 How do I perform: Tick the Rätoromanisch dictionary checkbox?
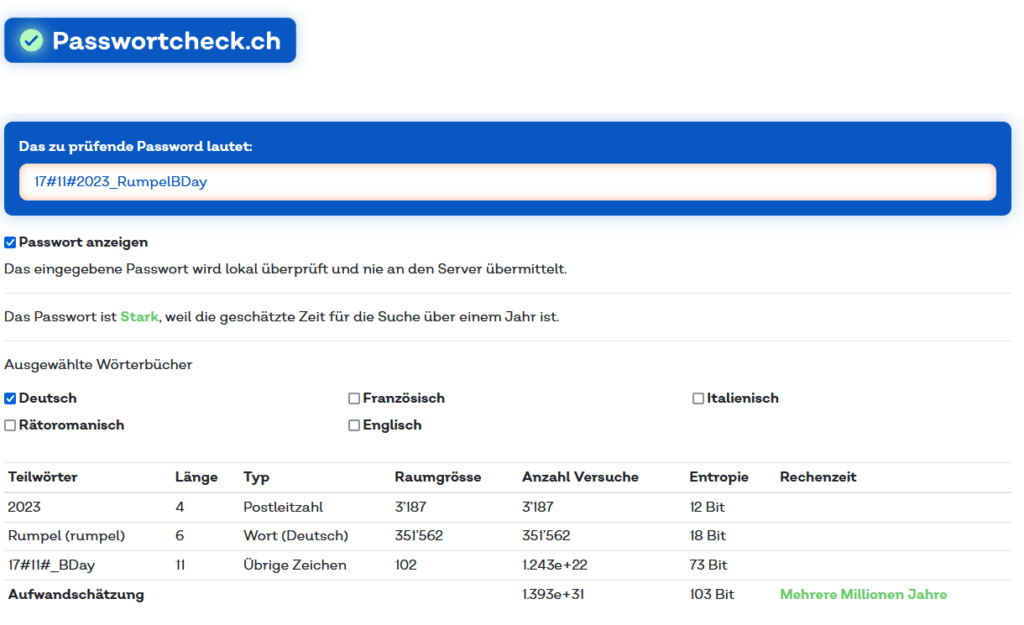click(x=10, y=425)
